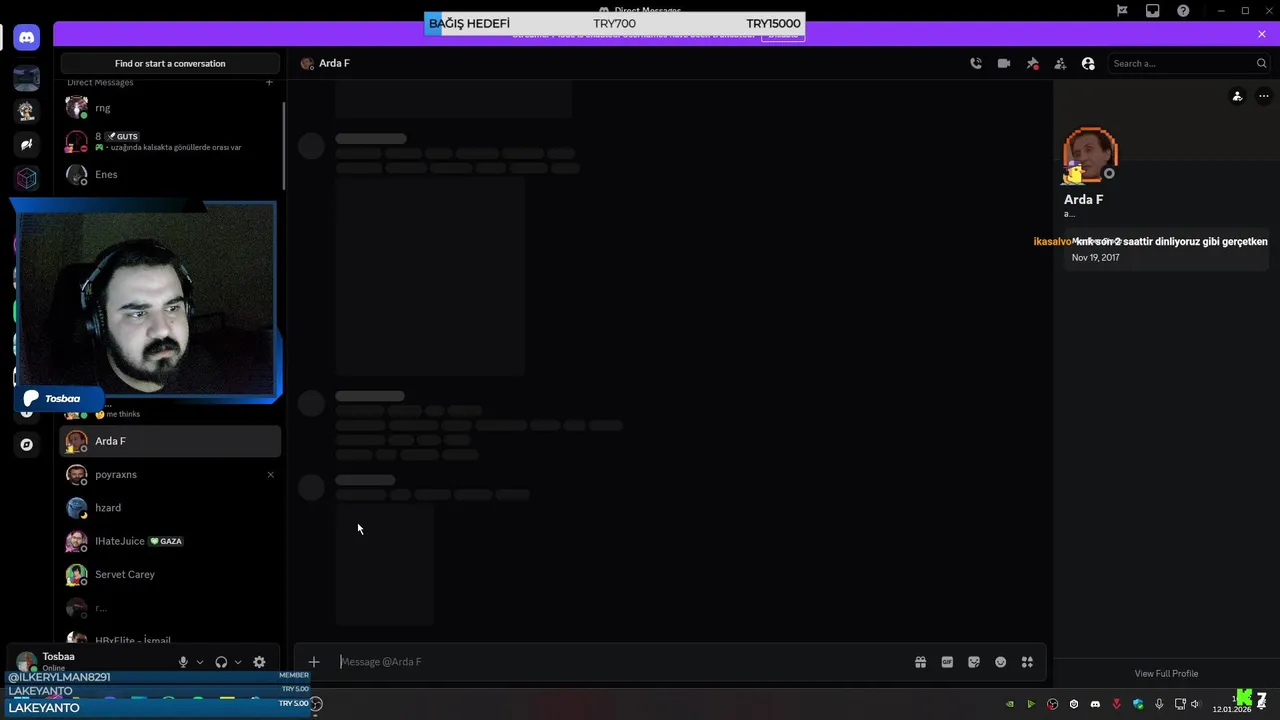The width and height of the screenshot is (1280, 720).
Task: Open the more options menu in profile panel
Action: tap(1263, 96)
